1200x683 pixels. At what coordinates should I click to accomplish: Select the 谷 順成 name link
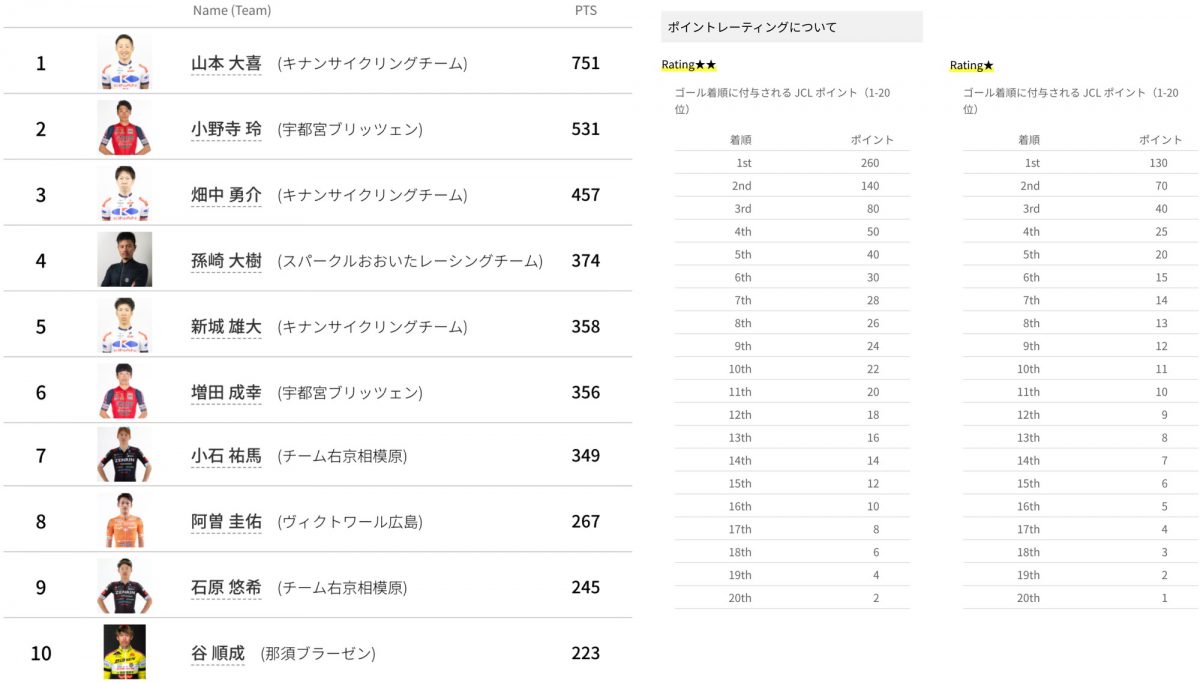[217, 653]
